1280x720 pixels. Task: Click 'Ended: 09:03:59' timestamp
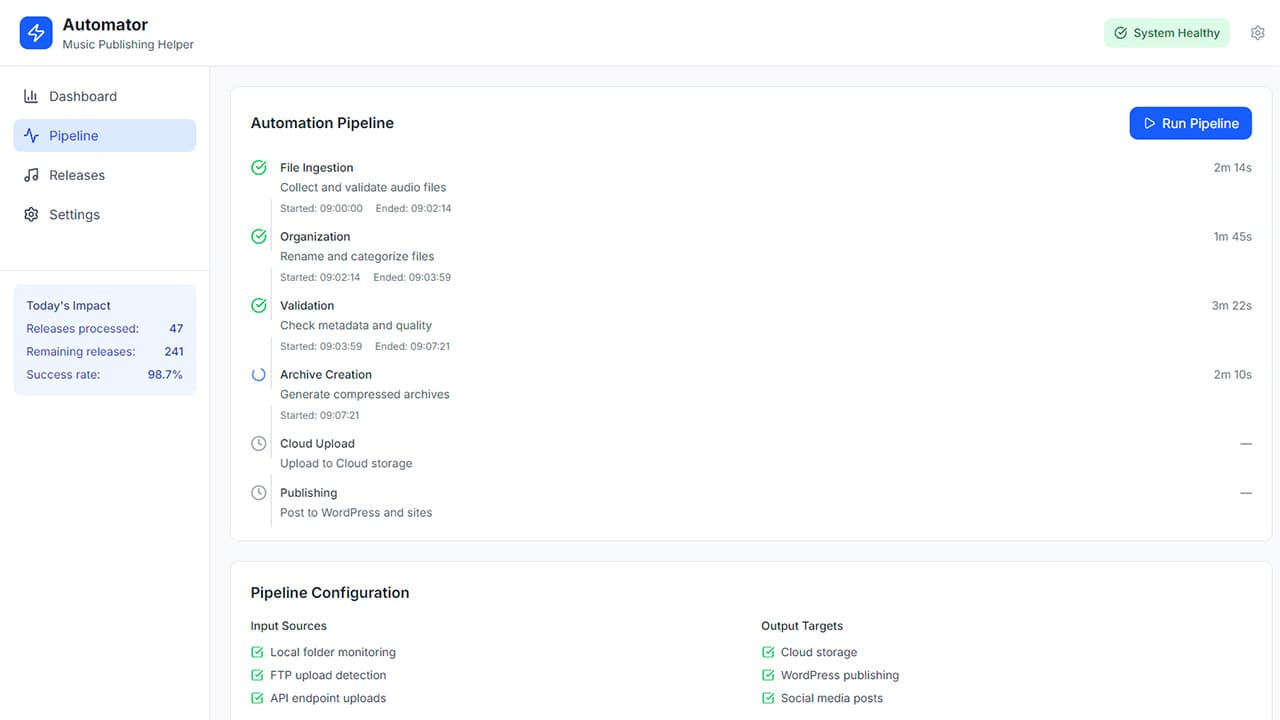point(412,277)
